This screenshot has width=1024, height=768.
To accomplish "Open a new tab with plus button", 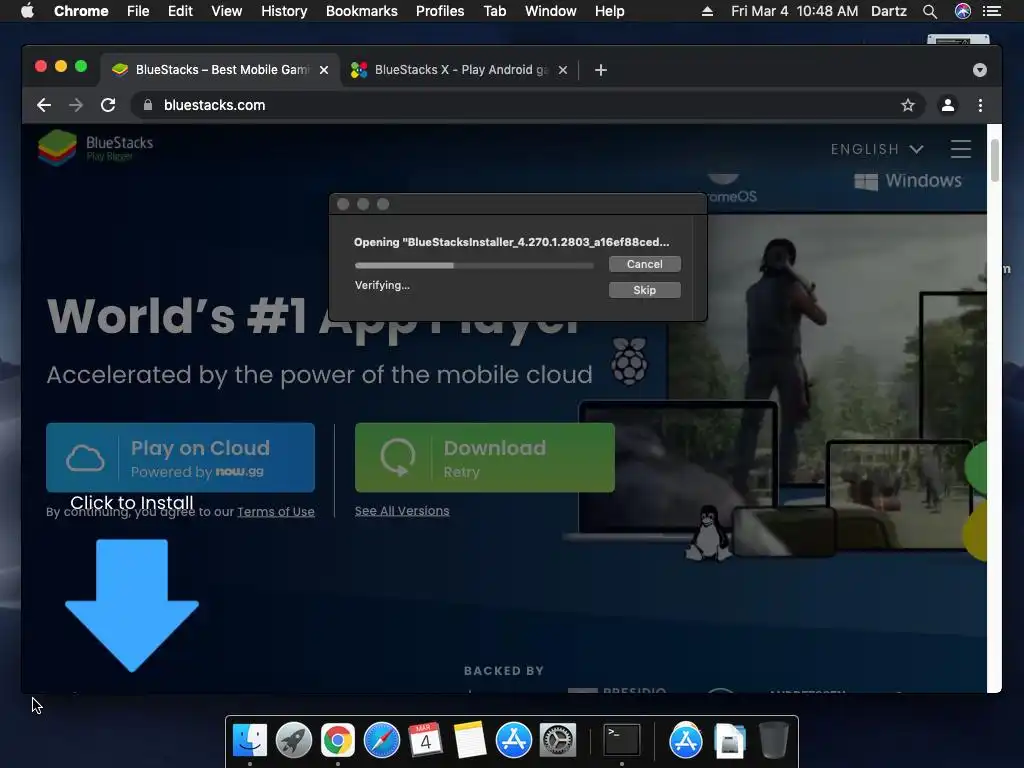I will click(601, 70).
